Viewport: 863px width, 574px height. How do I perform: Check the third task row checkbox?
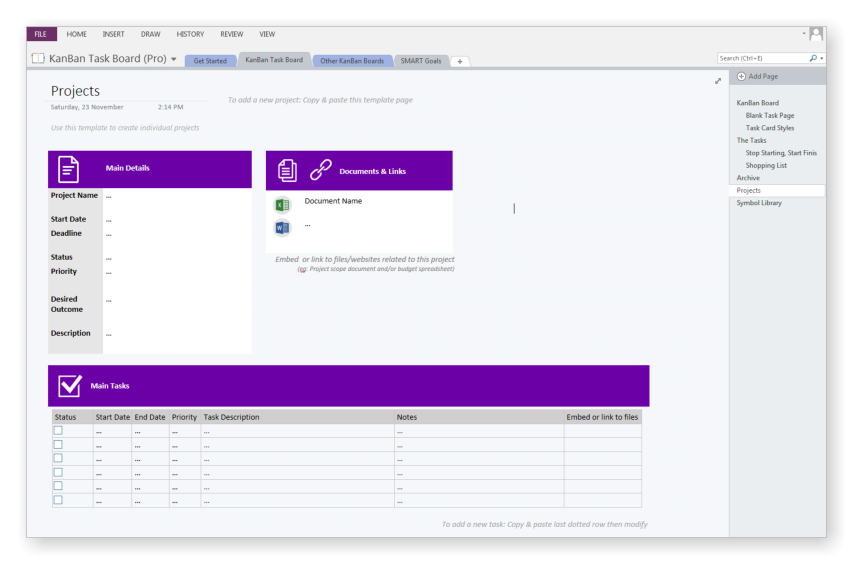coord(58,458)
